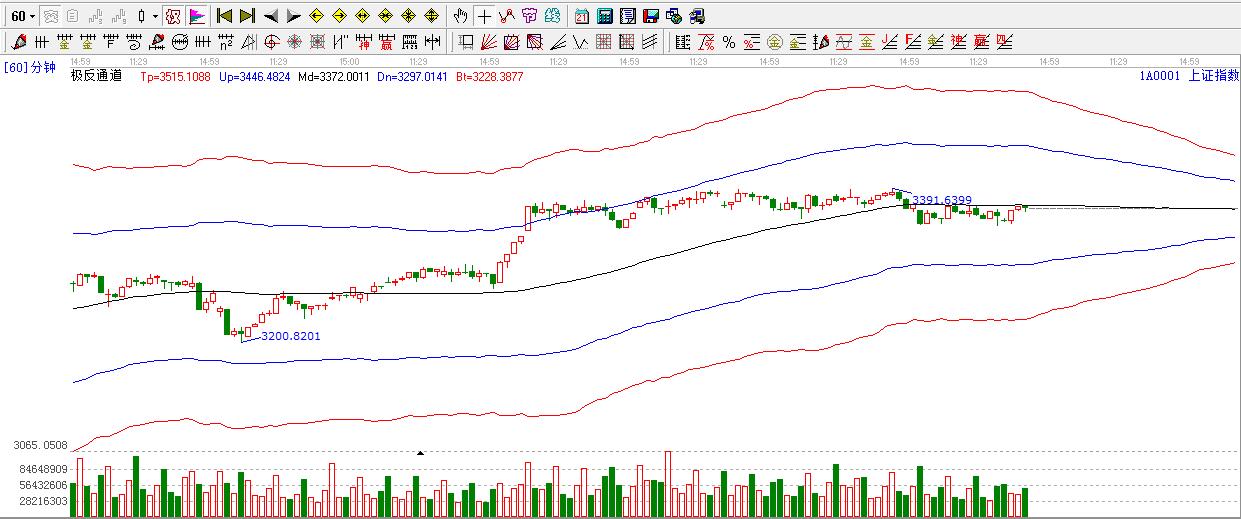The height and width of the screenshot is (519, 1241).
Task: Click the red floppy disk save icon
Action: [650, 16]
